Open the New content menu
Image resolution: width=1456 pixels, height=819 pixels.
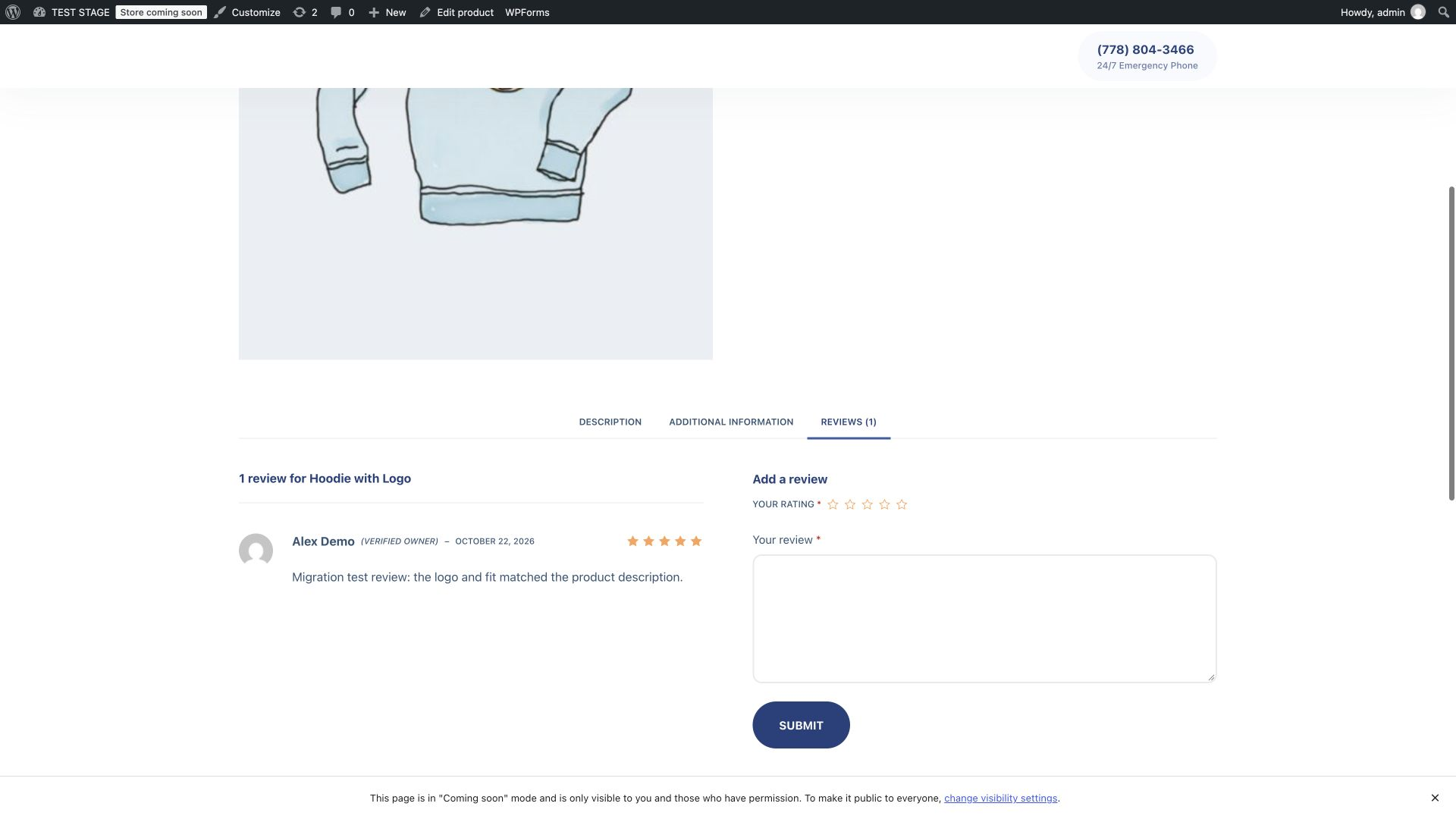point(388,12)
